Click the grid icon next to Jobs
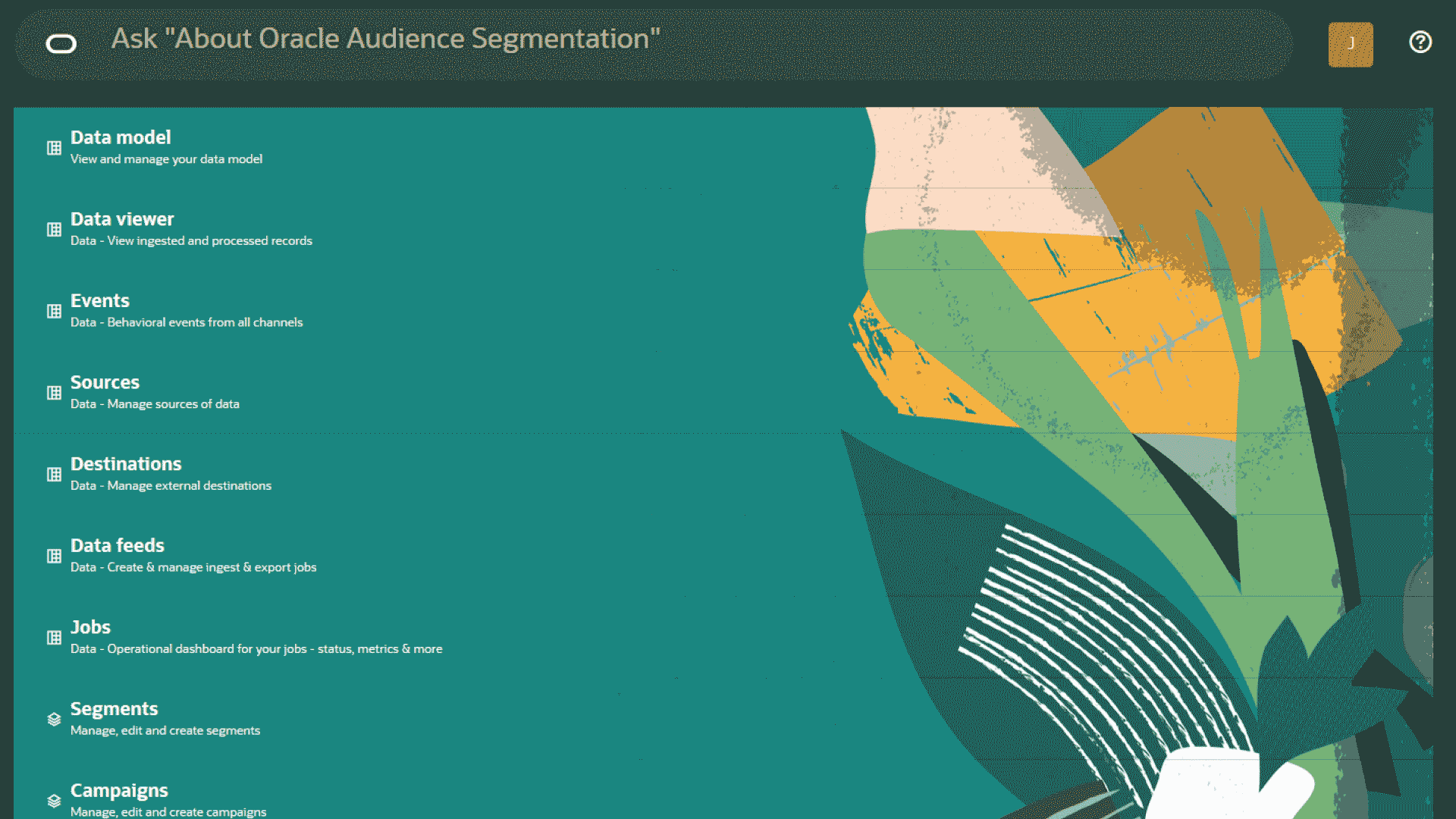The width and height of the screenshot is (1456, 819). click(x=54, y=638)
